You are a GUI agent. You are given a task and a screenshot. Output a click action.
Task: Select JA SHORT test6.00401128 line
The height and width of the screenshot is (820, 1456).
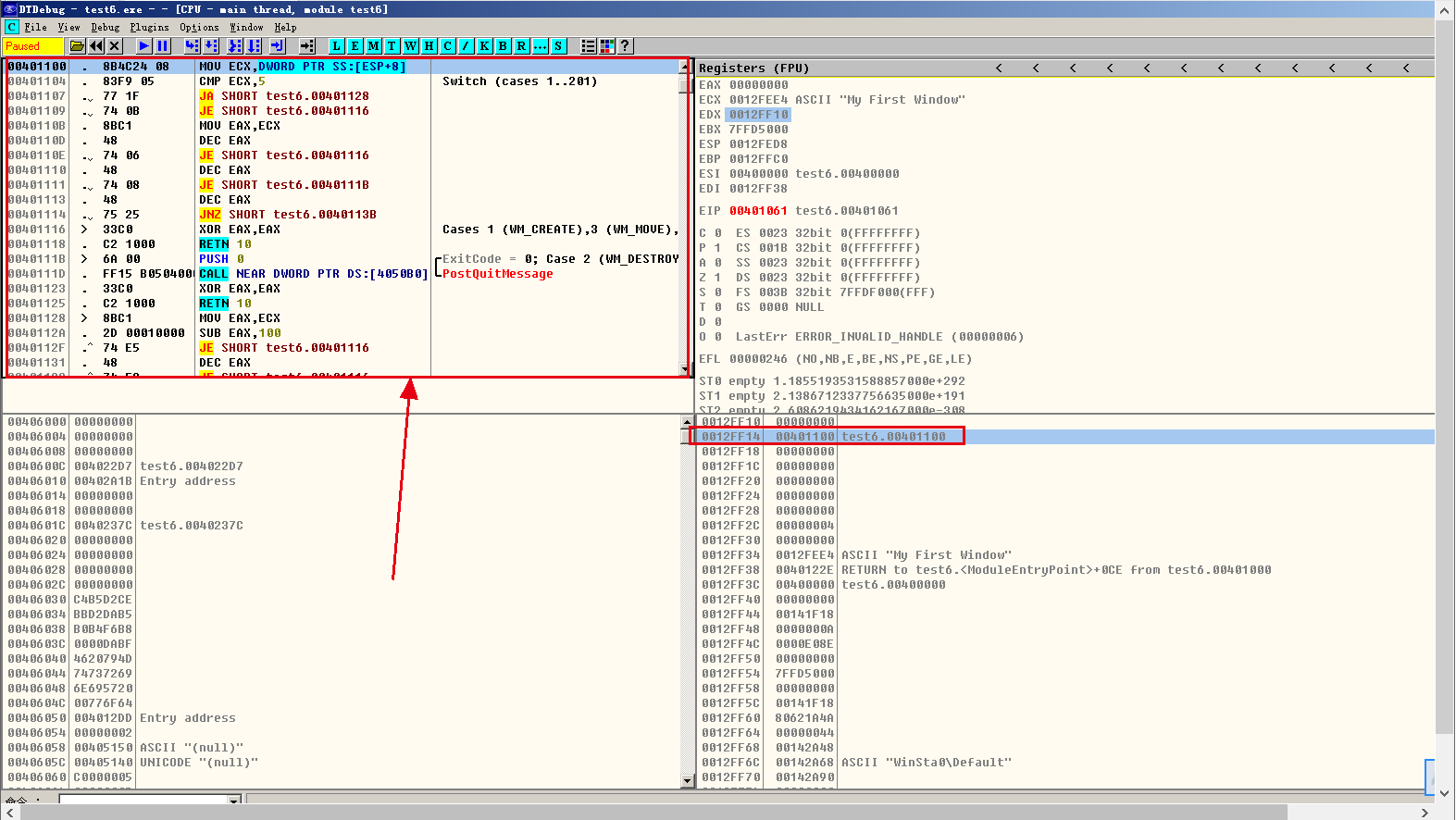[x=284, y=96]
